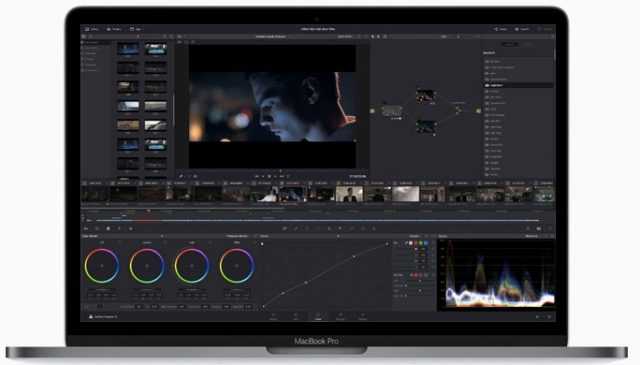Switch to the Media page

click(273, 316)
